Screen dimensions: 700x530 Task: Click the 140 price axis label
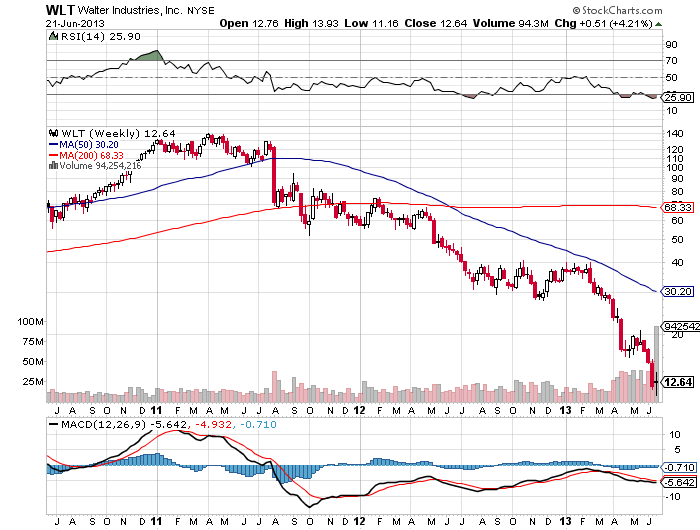click(675, 134)
